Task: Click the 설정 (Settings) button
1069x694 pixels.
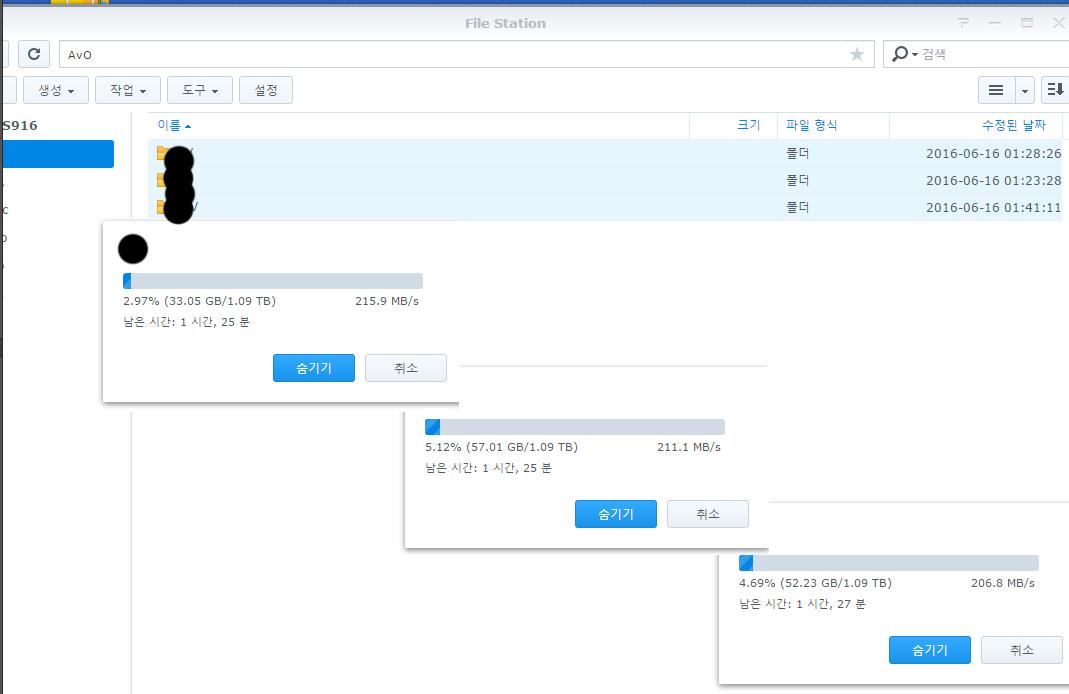Action: coord(266,90)
